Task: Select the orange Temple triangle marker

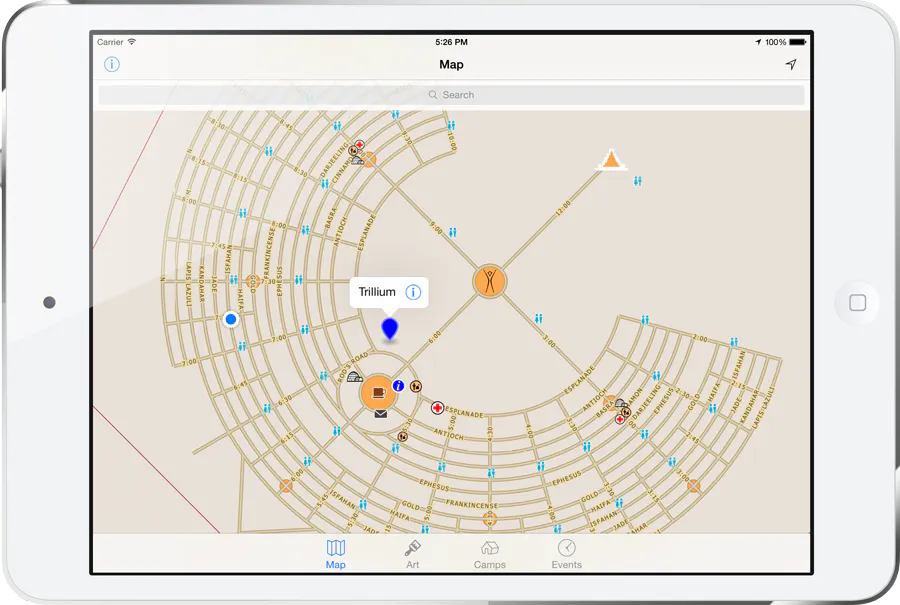Action: tap(612, 160)
